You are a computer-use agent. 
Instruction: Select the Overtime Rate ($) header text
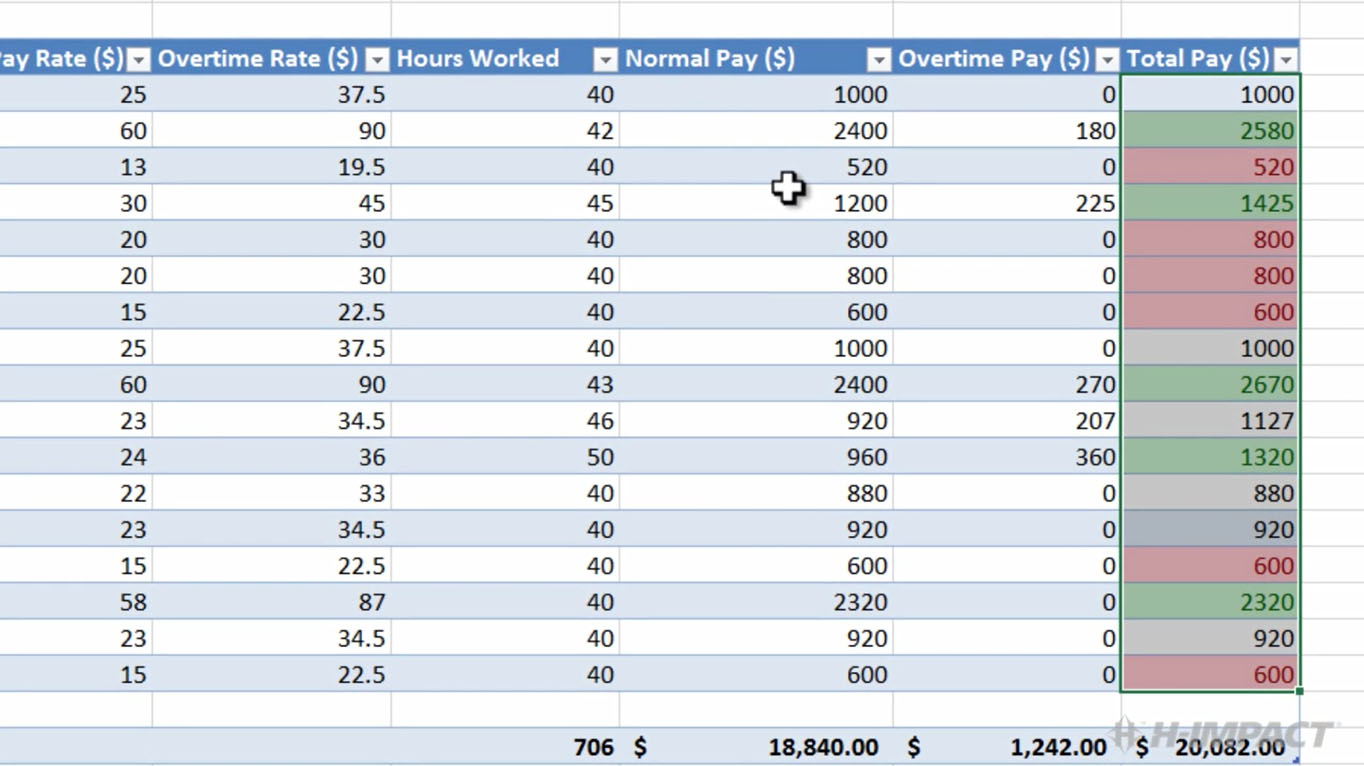pyautogui.click(x=258, y=59)
